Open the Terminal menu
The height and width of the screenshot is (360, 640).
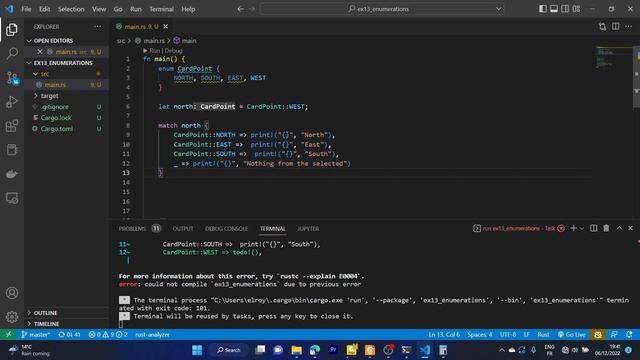161,9
